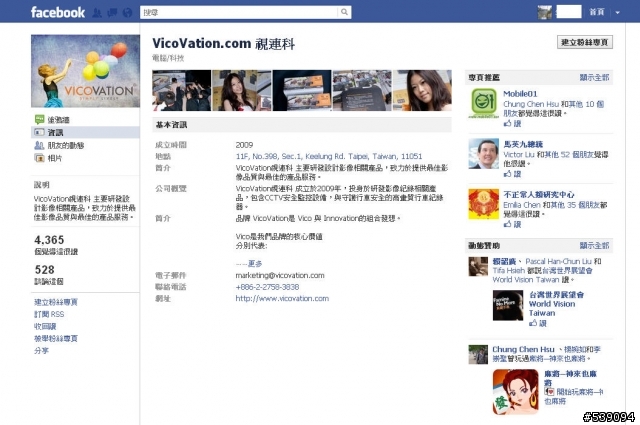Click 建立粉絲專頁 link in left sidebar
Viewport: 640px width, 425px height.
point(56,302)
